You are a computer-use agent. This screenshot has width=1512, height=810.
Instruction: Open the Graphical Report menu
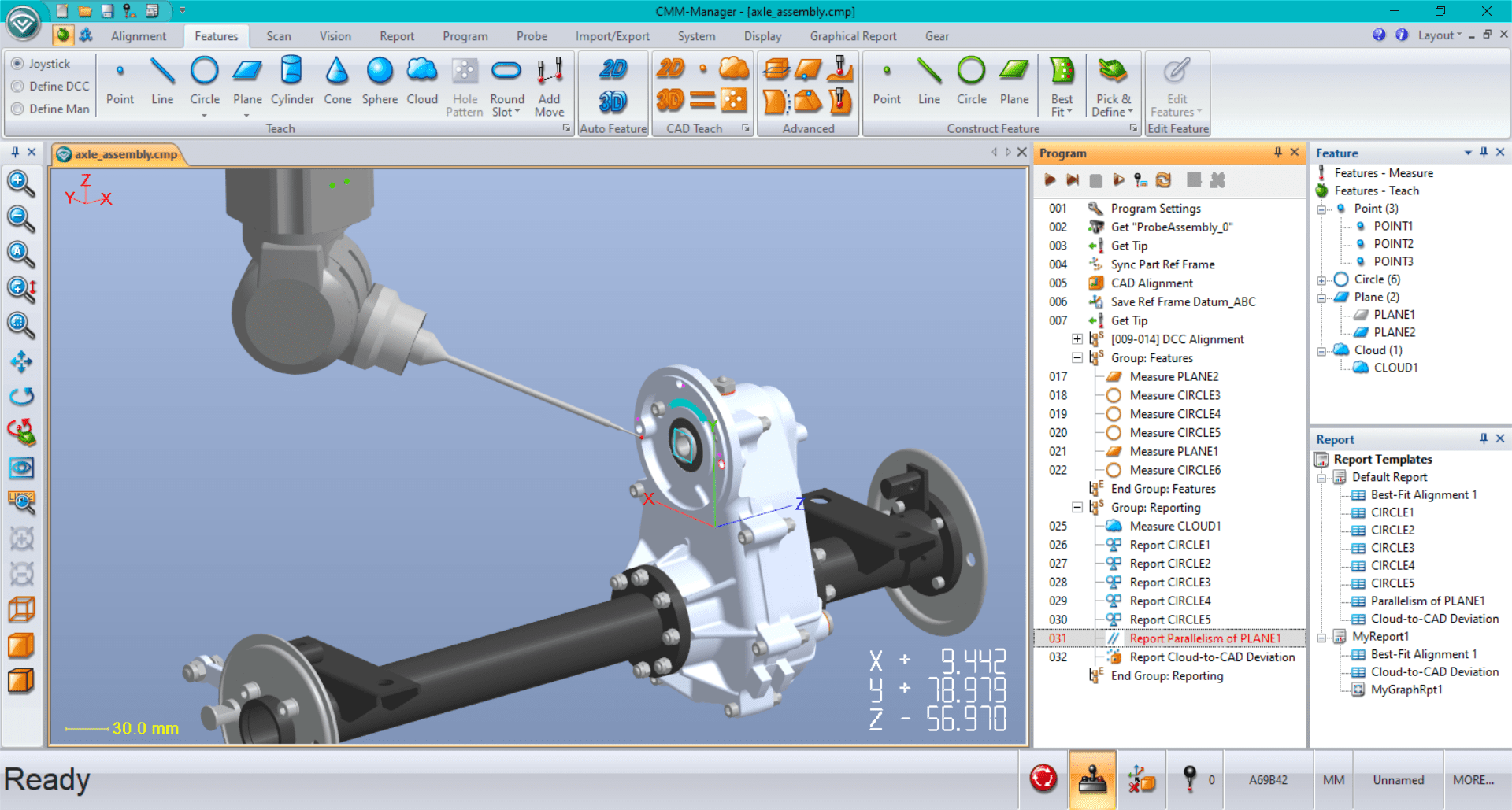coord(853,35)
